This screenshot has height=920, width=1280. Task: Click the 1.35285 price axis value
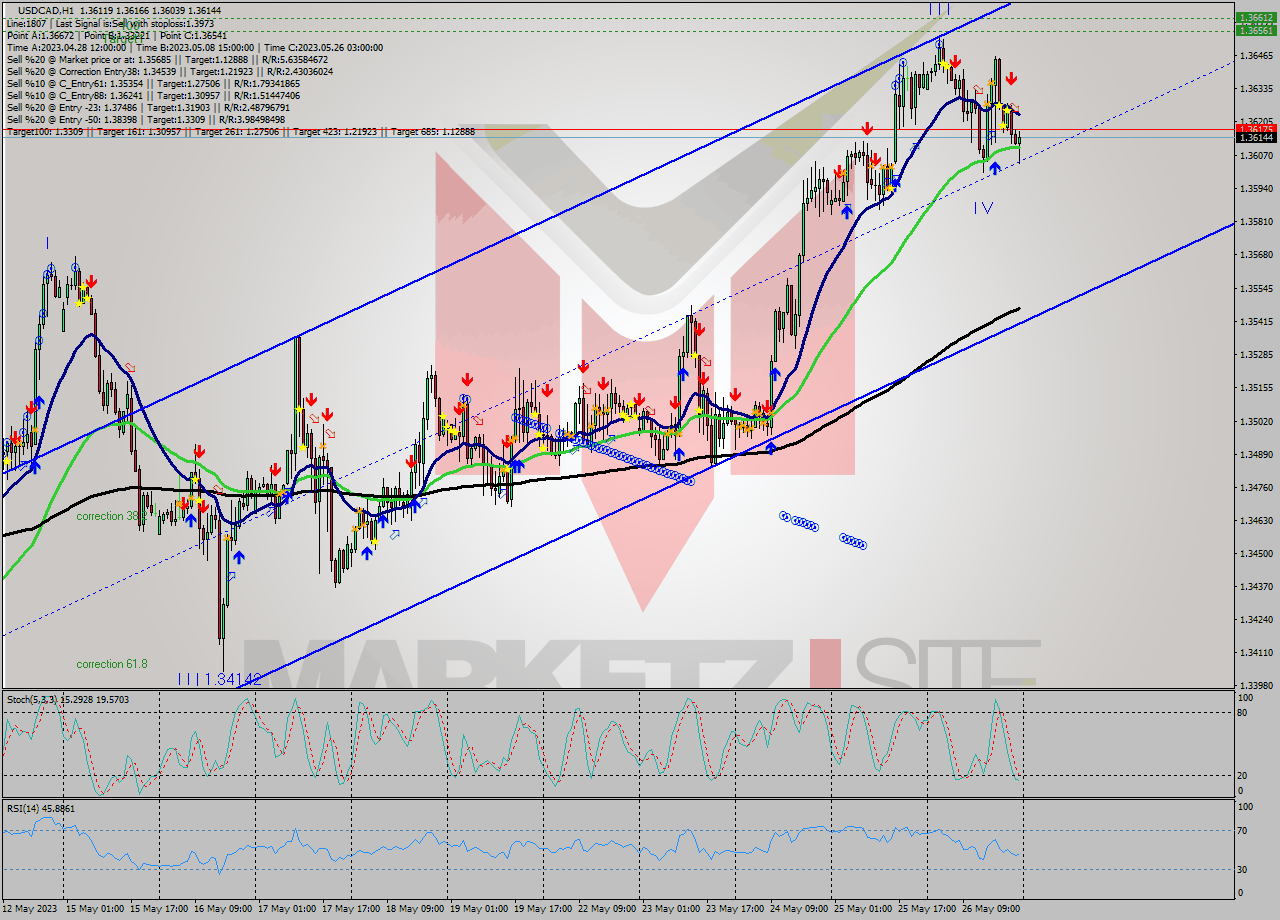click(x=1255, y=354)
